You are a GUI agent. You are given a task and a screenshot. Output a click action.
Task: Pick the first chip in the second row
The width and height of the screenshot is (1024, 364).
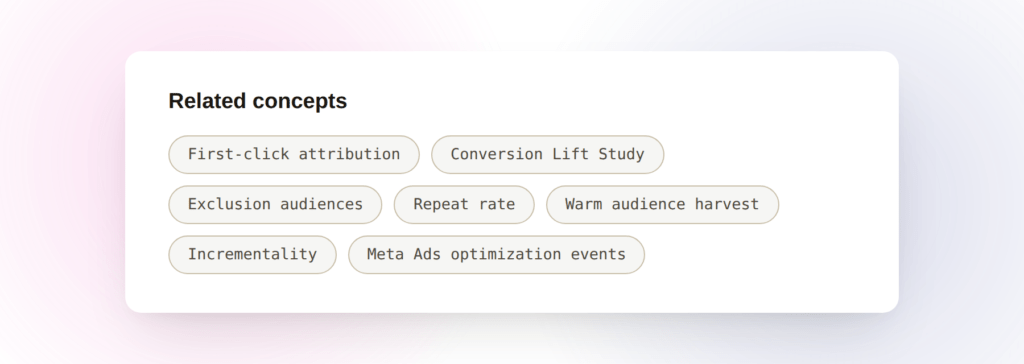tap(275, 205)
